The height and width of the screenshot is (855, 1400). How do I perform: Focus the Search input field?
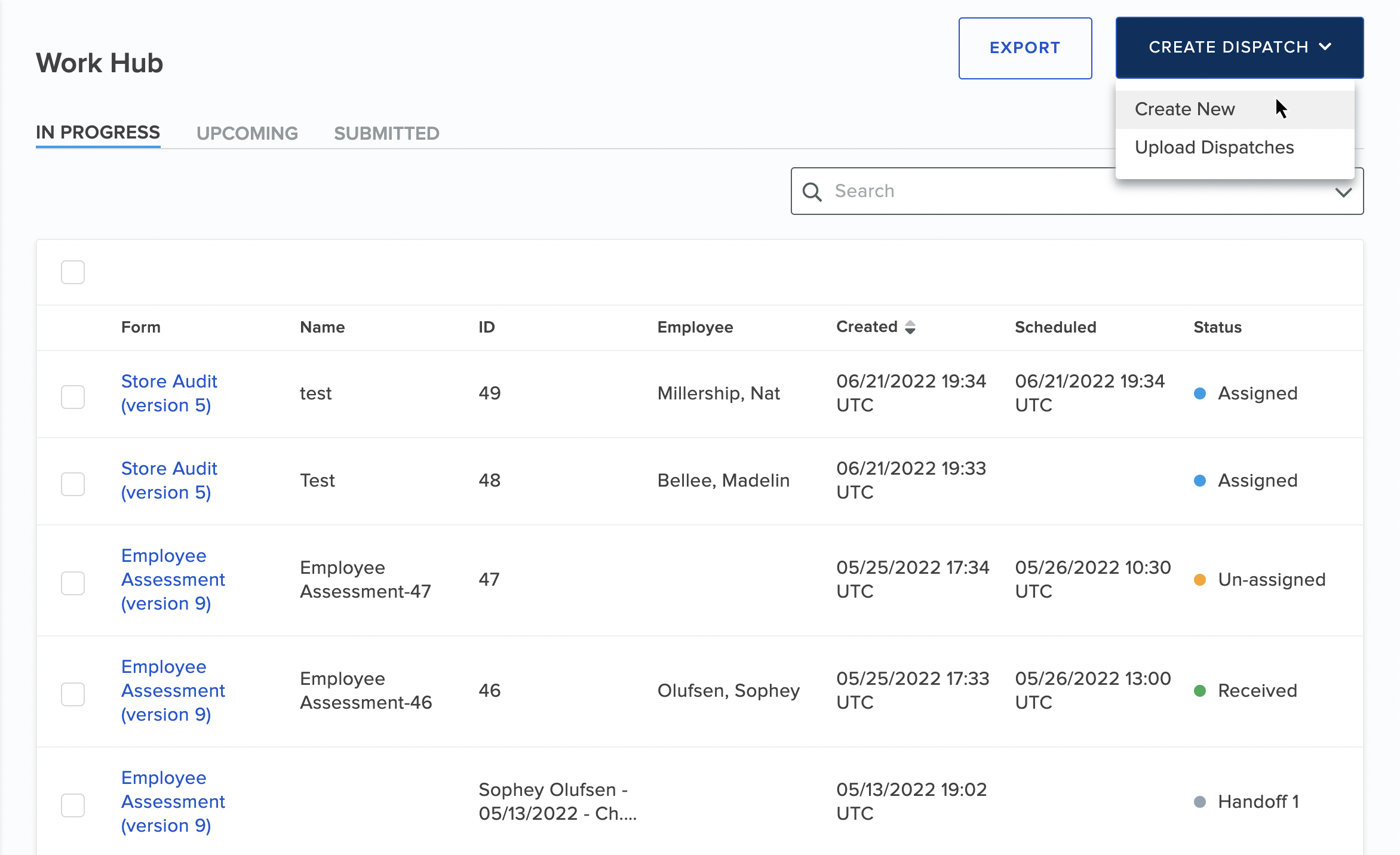[1077, 191]
